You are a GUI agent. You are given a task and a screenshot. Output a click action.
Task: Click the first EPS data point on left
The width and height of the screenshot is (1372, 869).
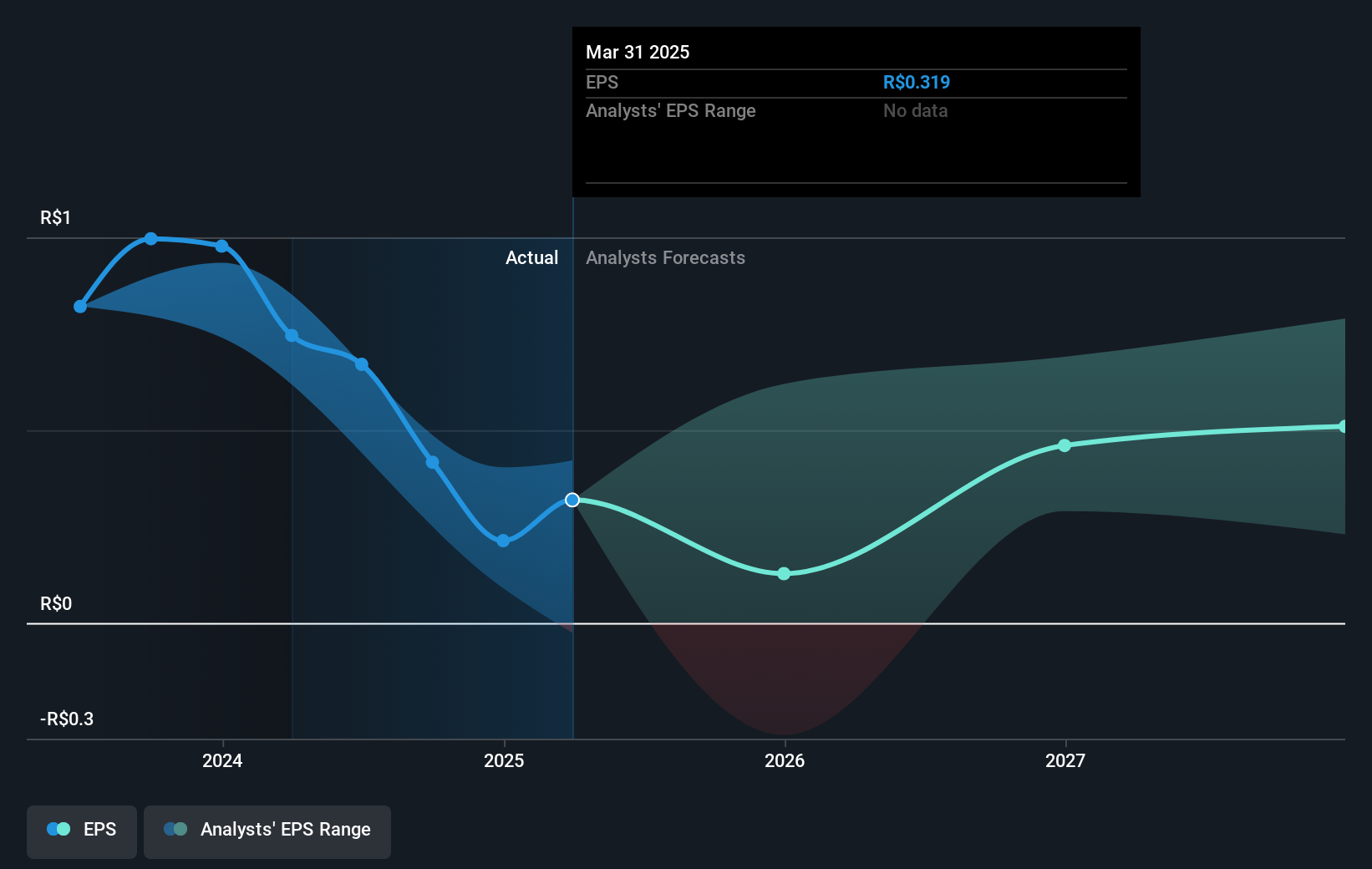pos(80,307)
